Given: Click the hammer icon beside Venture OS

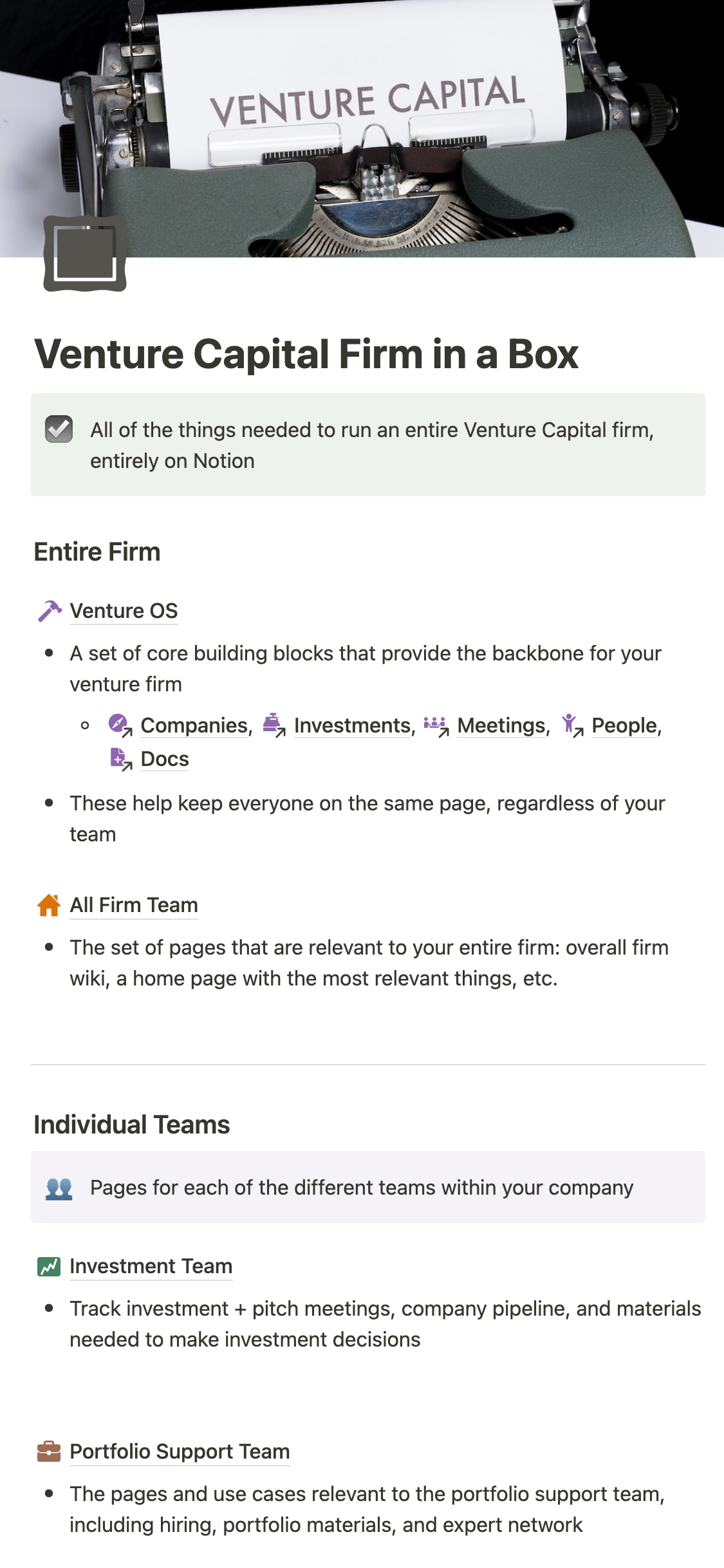Looking at the screenshot, I should coord(50,611).
